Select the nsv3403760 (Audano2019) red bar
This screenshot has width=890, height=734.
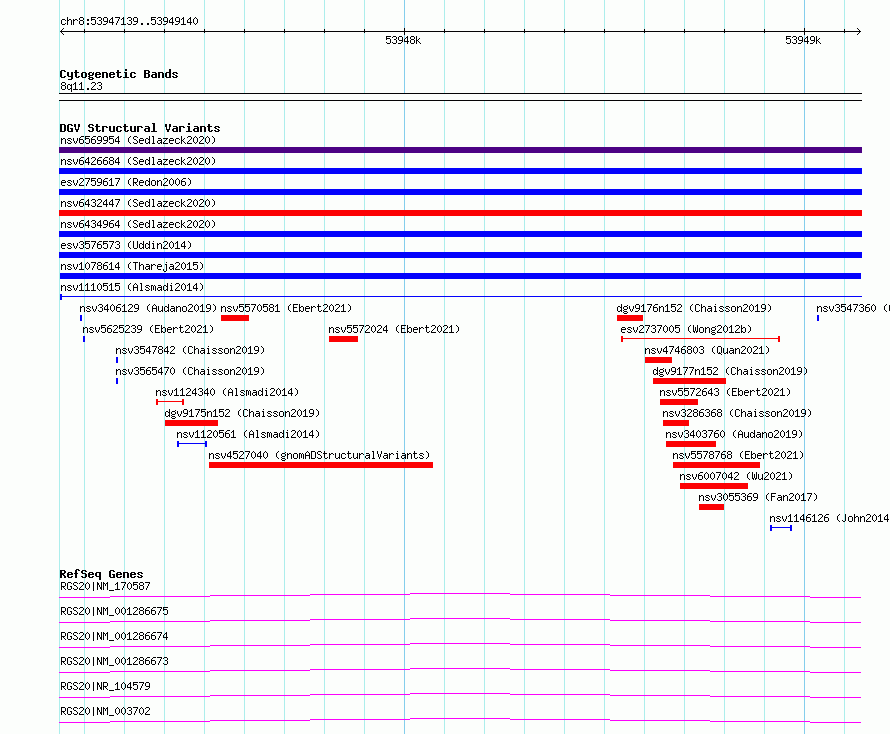coord(691,444)
